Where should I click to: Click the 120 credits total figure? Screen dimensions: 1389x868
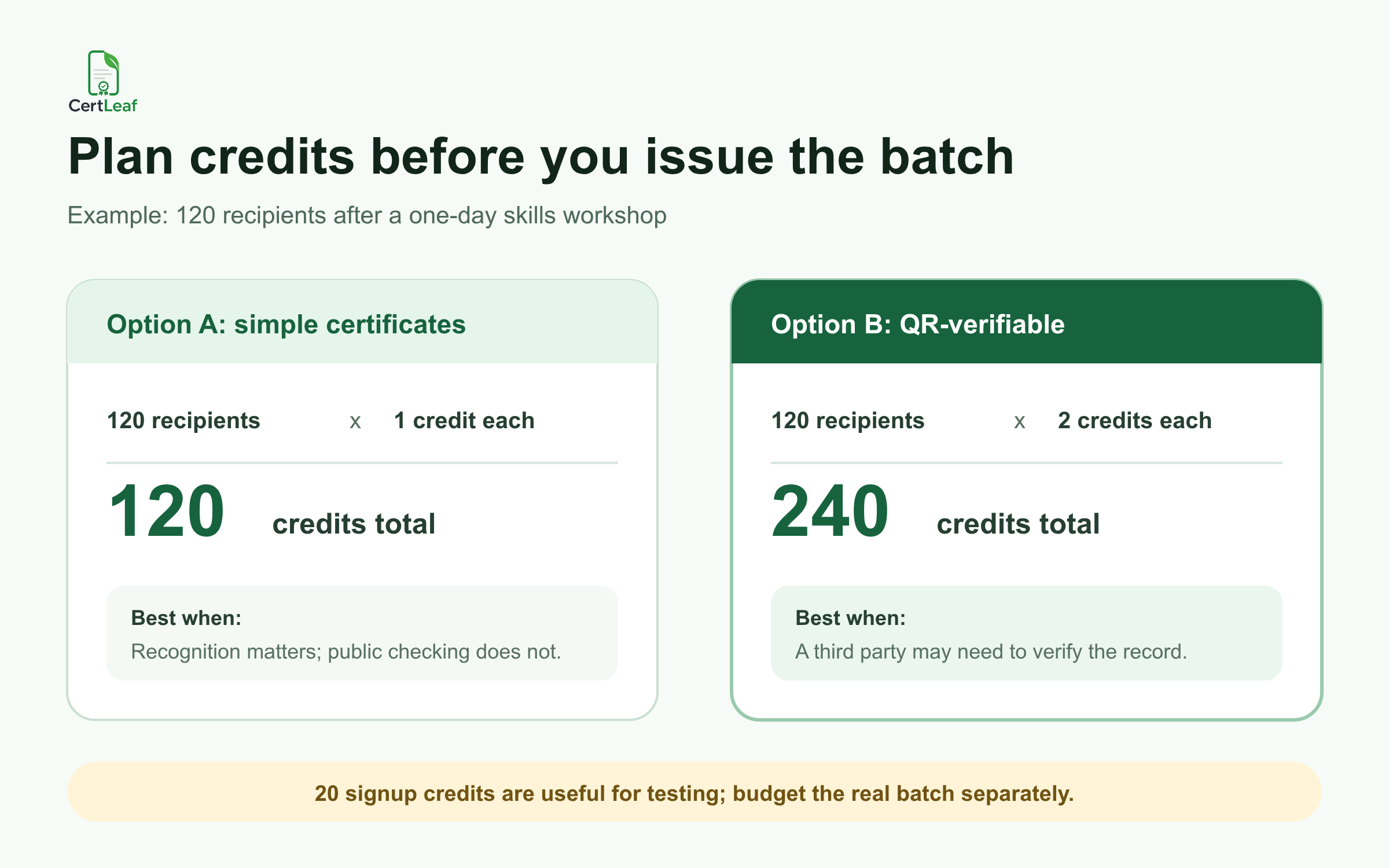coord(167,512)
